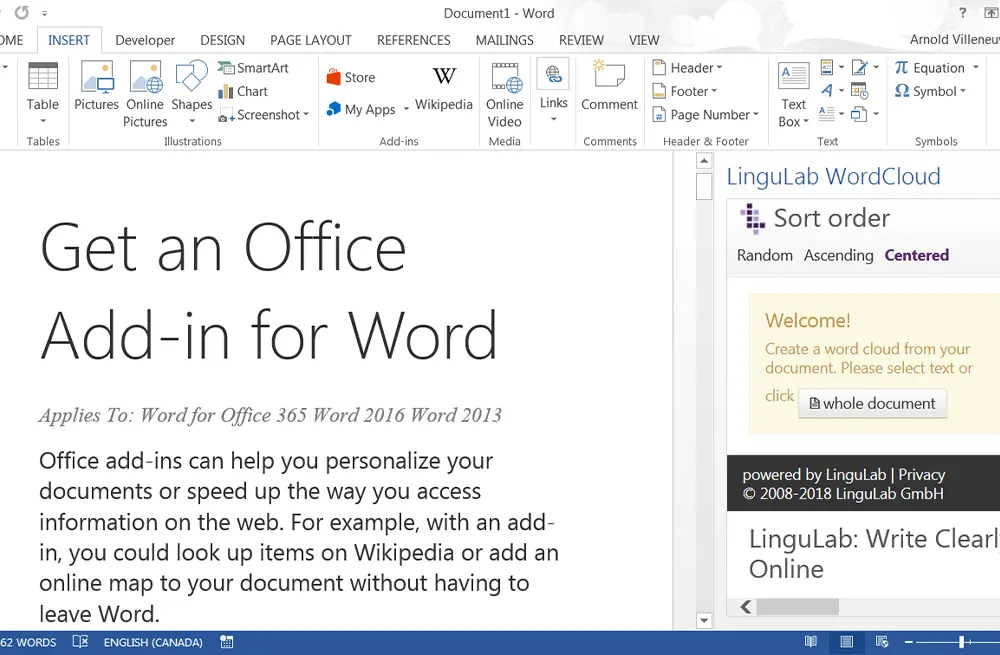This screenshot has width=1000, height=655.
Task: Open the Symbol dropdown arrow
Action: click(x=963, y=91)
